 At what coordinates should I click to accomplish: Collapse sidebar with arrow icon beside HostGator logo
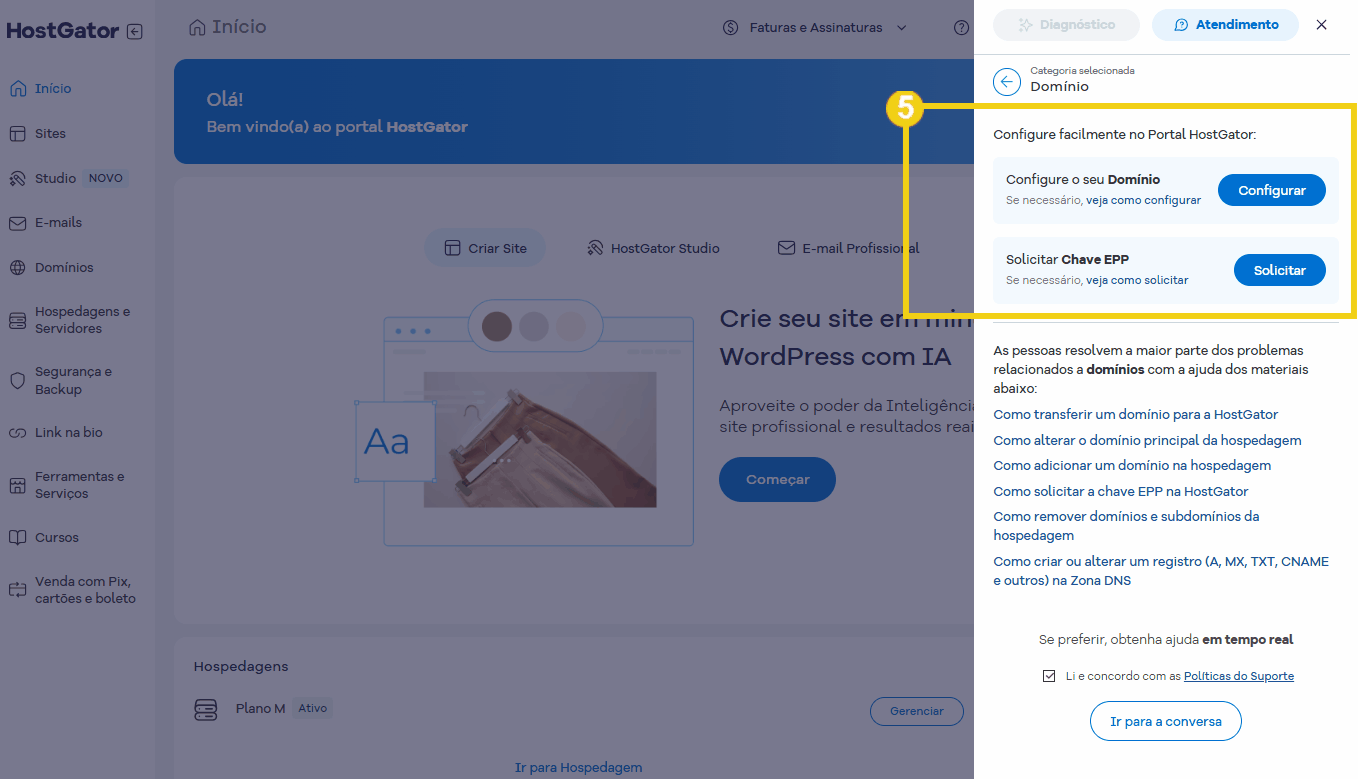[135, 31]
